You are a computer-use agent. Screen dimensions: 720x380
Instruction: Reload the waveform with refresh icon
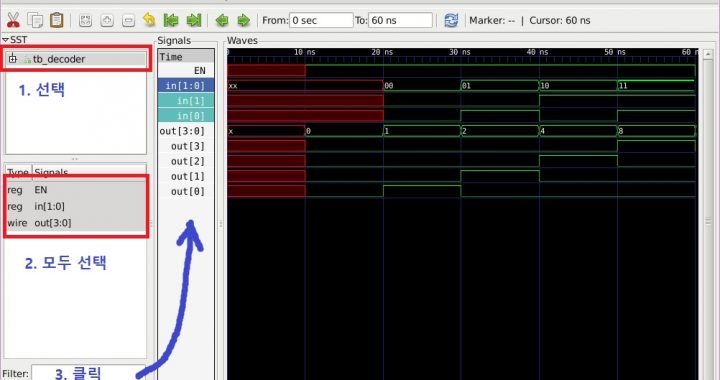pos(451,20)
